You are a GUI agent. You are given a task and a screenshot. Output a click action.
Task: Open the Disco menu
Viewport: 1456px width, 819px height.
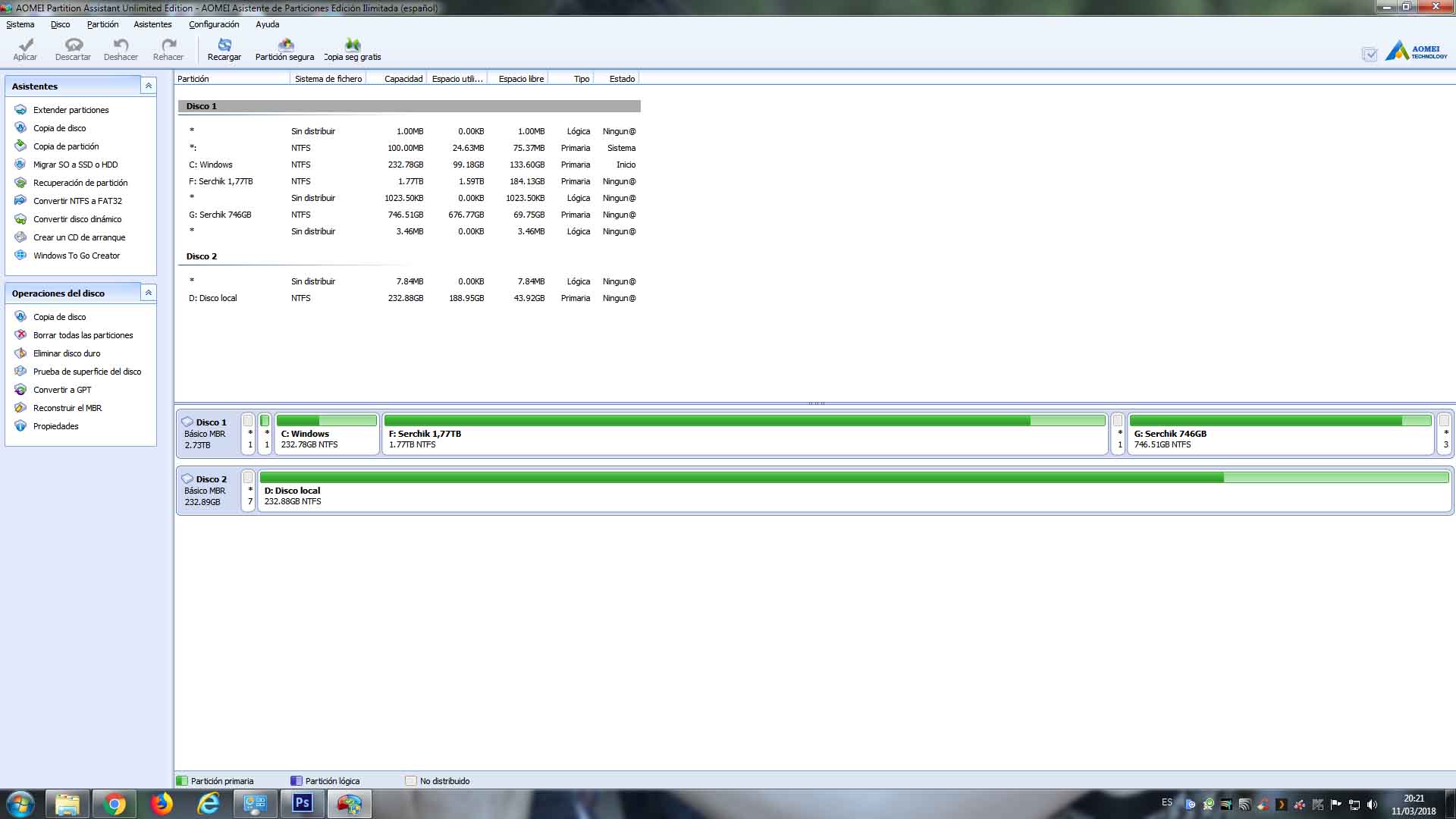pos(61,24)
